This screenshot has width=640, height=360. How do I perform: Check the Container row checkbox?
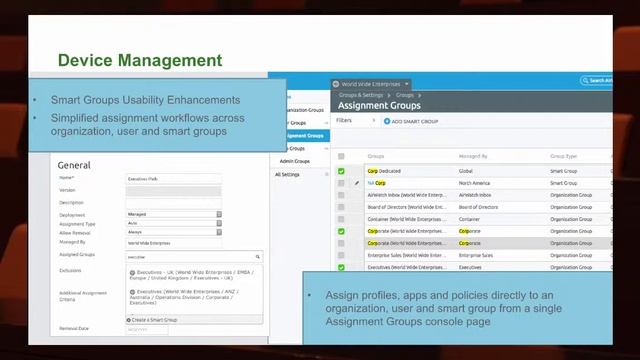click(x=341, y=219)
